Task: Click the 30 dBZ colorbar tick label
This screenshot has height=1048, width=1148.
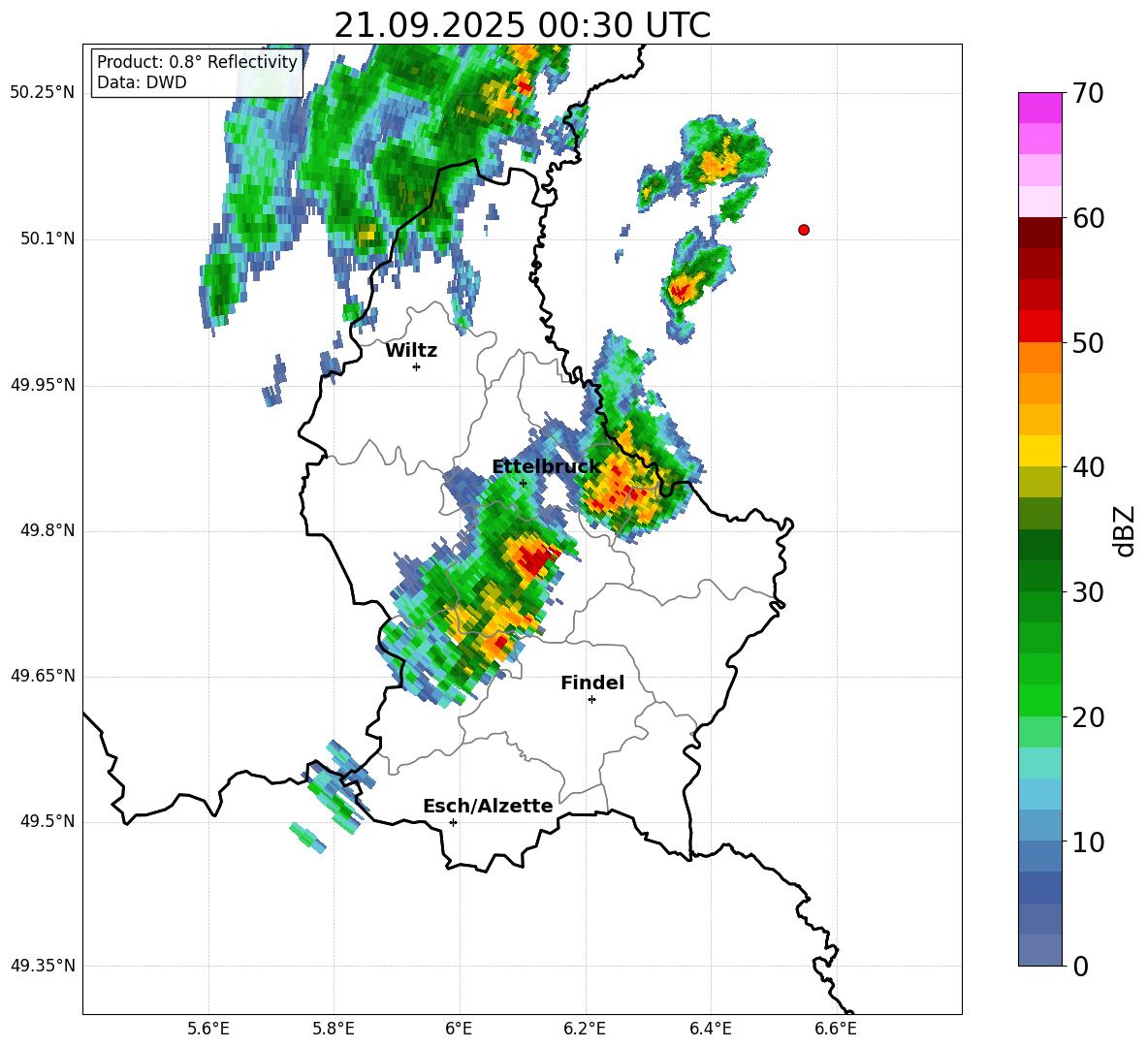Action: (x=1088, y=592)
